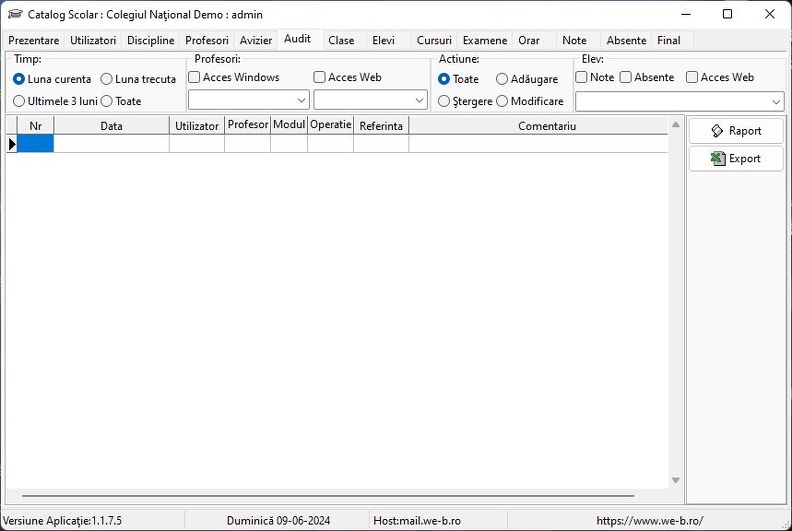This screenshot has width=792, height=531.
Task: Click the Catalog Scolar app icon in title bar
Action: 15,14
